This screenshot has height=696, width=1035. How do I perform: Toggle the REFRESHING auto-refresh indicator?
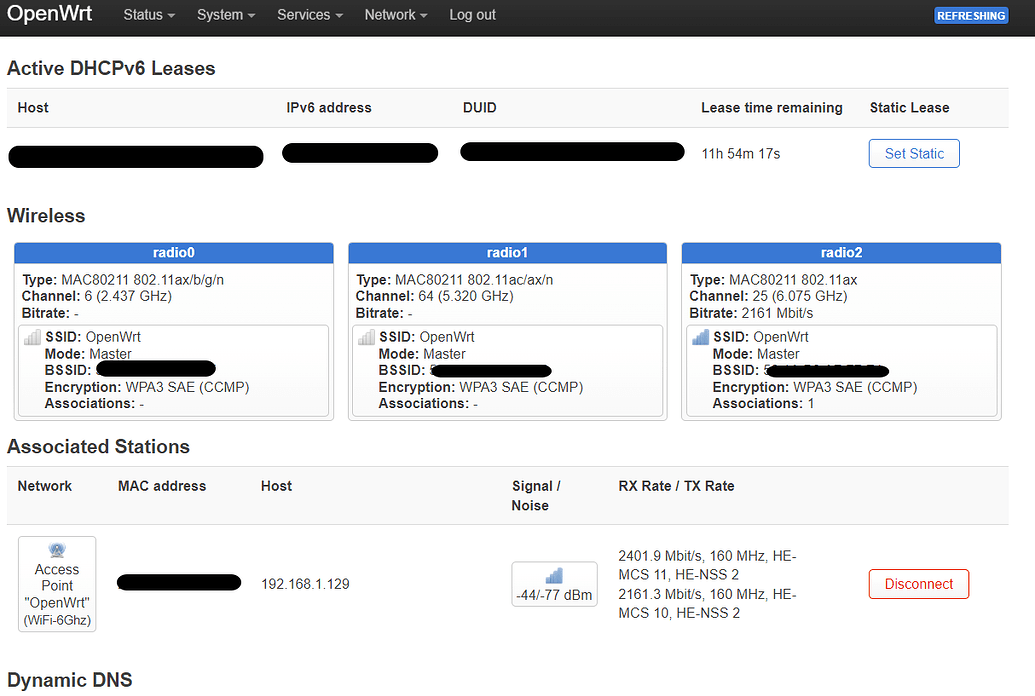[970, 15]
